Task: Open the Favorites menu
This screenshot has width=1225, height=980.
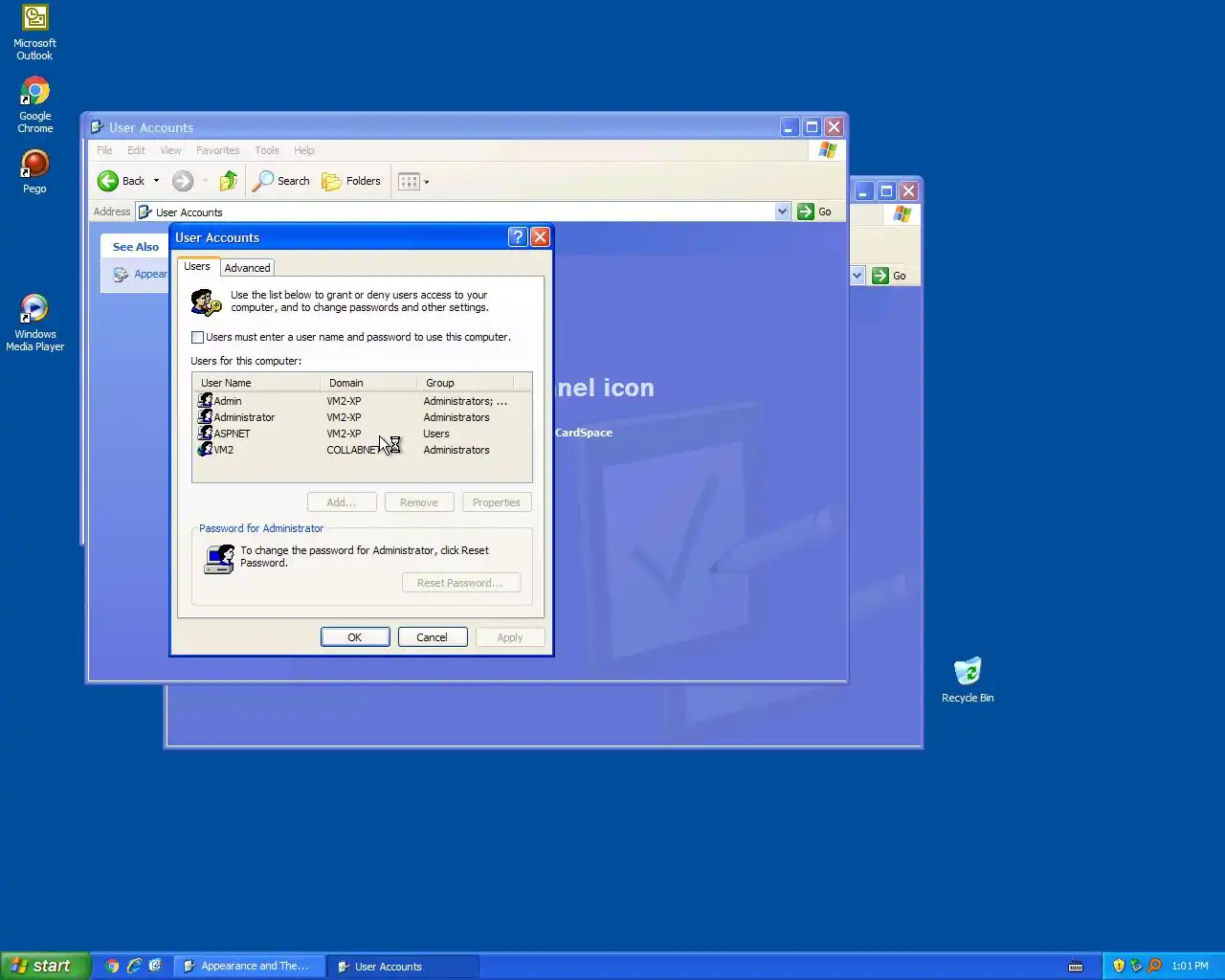Action: point(217,150)
